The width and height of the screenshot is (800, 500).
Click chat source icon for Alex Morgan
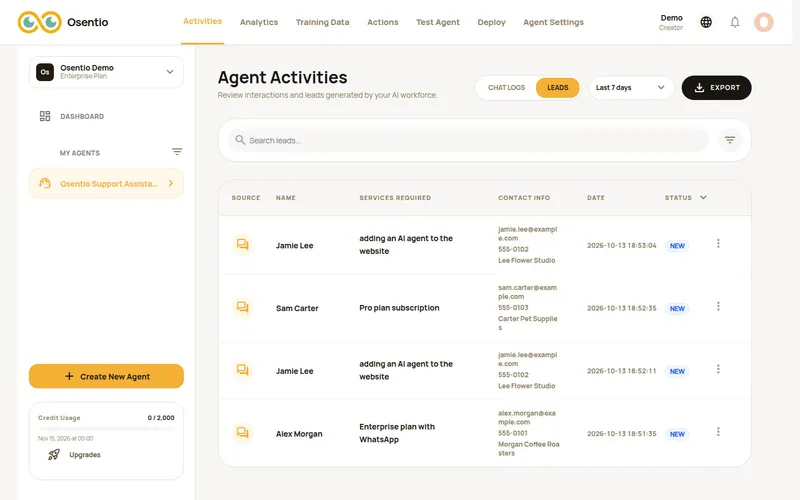click(242, 433)
